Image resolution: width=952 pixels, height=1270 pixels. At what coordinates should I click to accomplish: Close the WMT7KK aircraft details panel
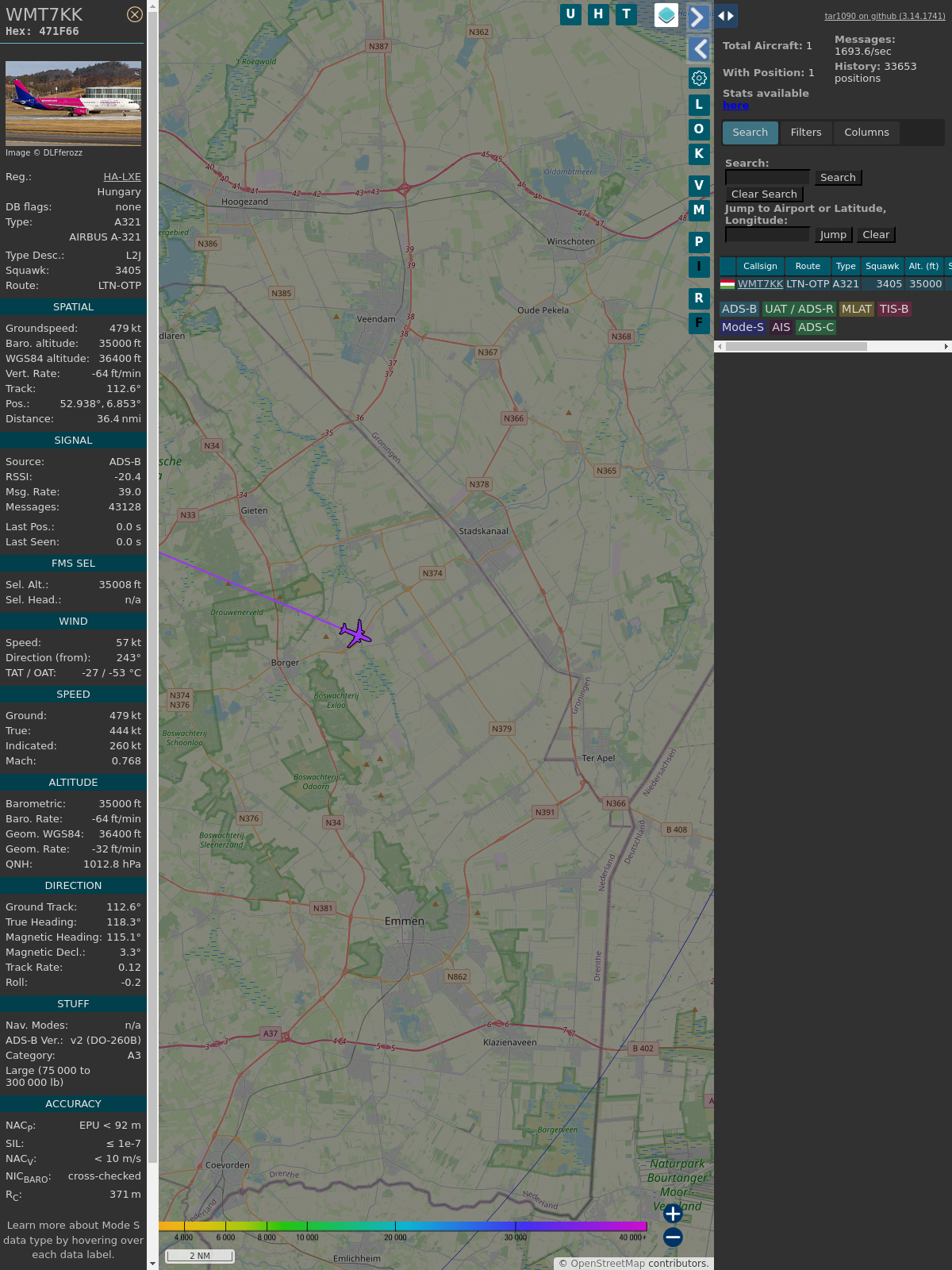[x=135, y=14]
